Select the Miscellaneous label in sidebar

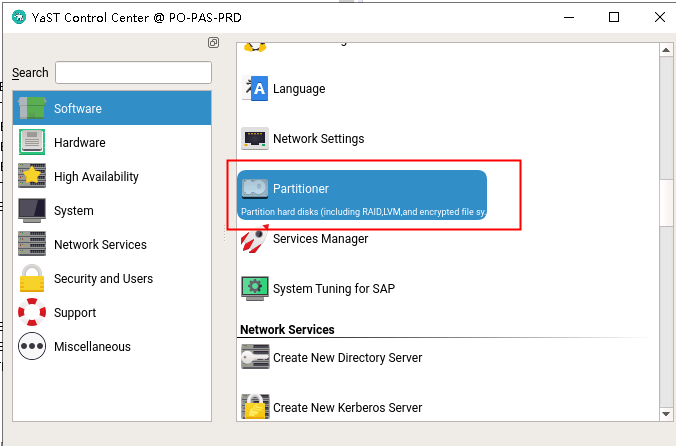pyautogui.click(x=92, y=346)
